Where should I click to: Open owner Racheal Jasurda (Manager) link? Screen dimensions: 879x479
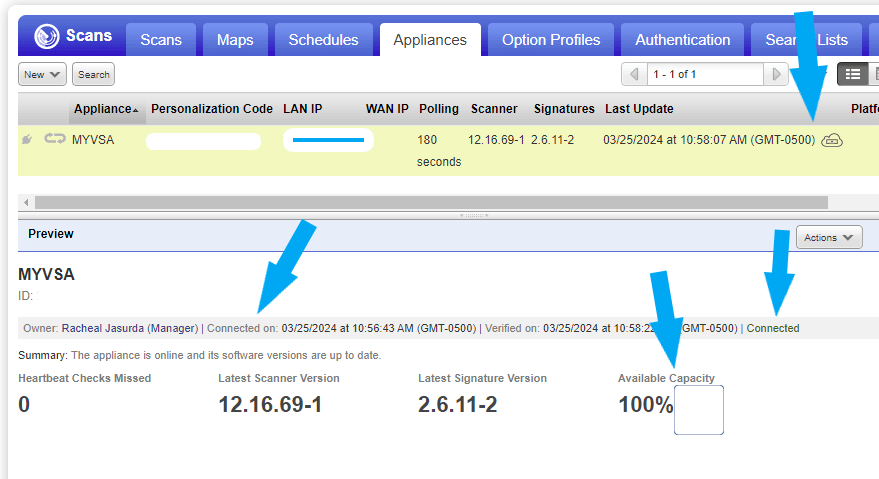coord(130,328)
